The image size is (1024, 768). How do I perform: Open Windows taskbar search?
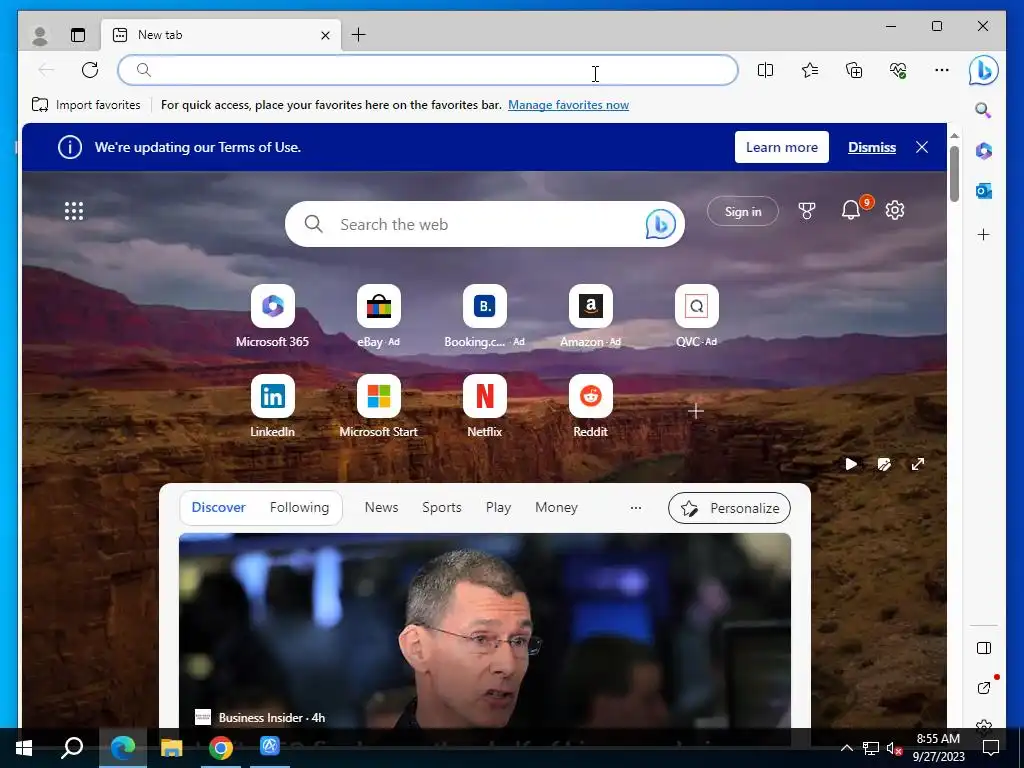click(72, 748)
